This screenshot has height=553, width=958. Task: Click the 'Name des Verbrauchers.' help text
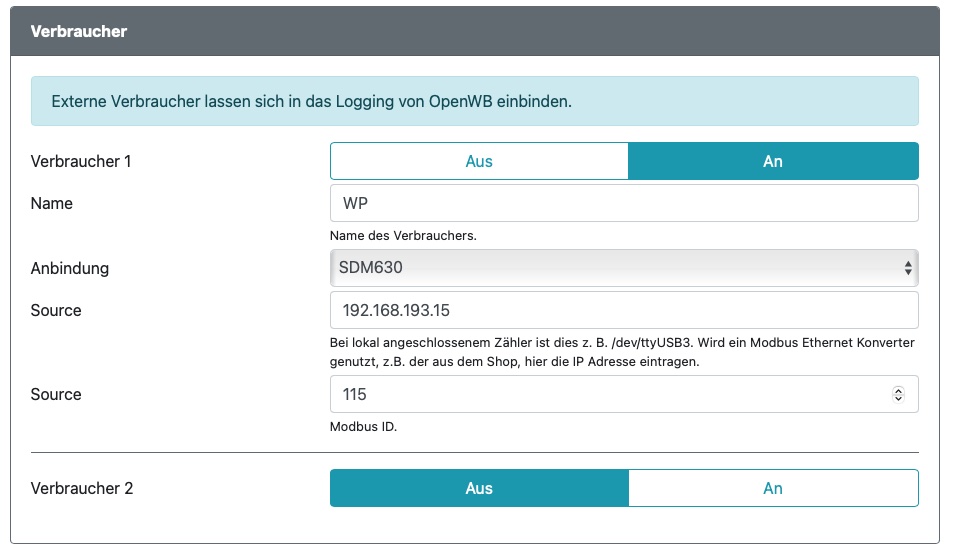(402, 236)
